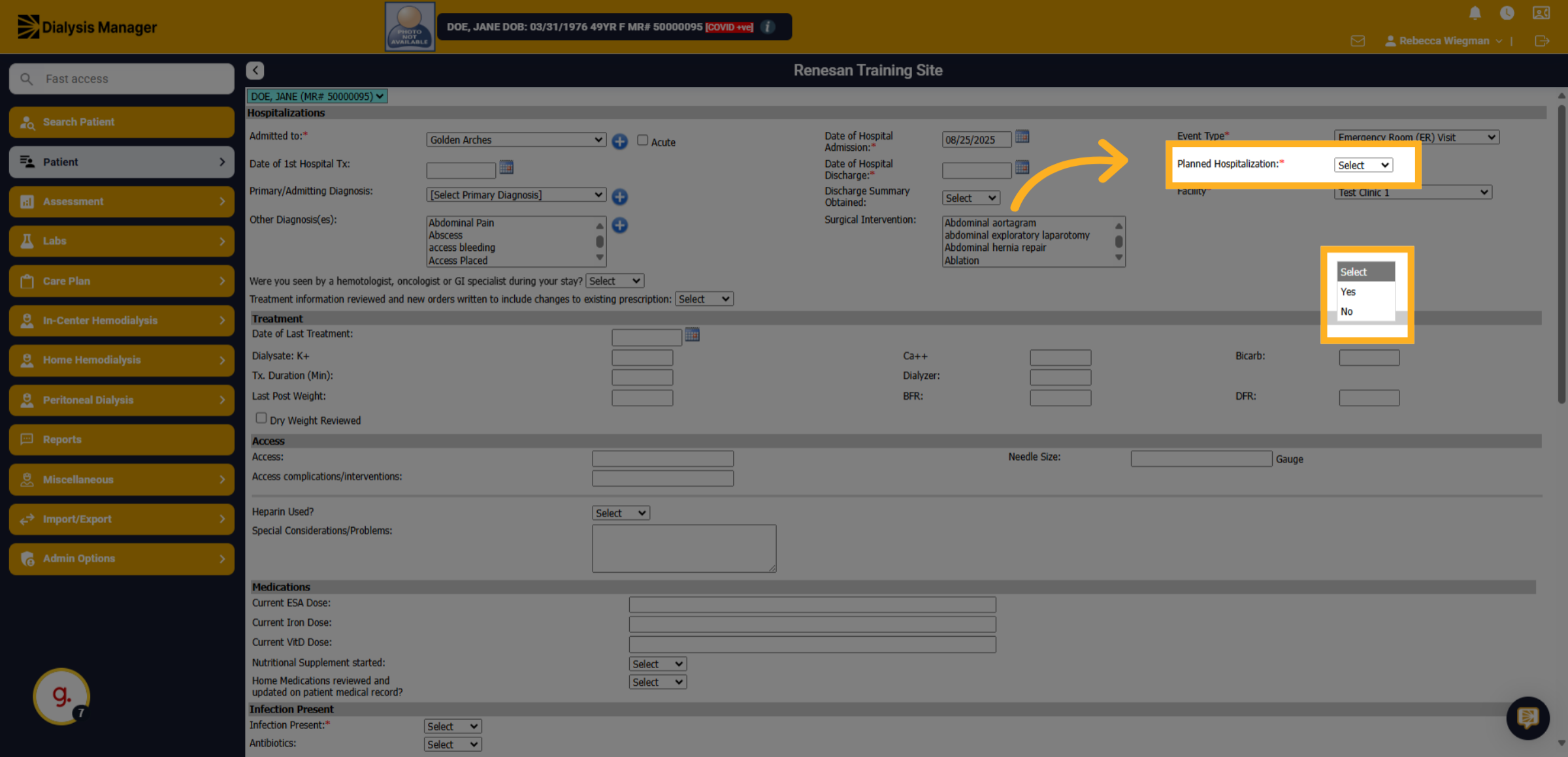Choose No in the open dropdown list

tap(1365, 312)
